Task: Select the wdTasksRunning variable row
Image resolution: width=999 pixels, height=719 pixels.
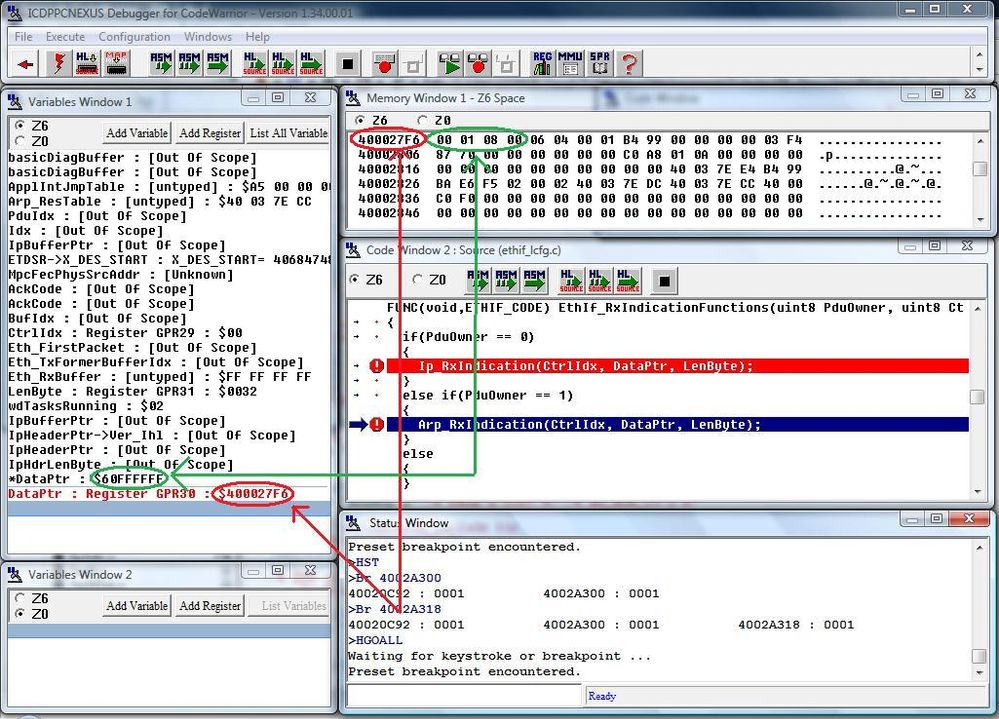Action: 169,406
